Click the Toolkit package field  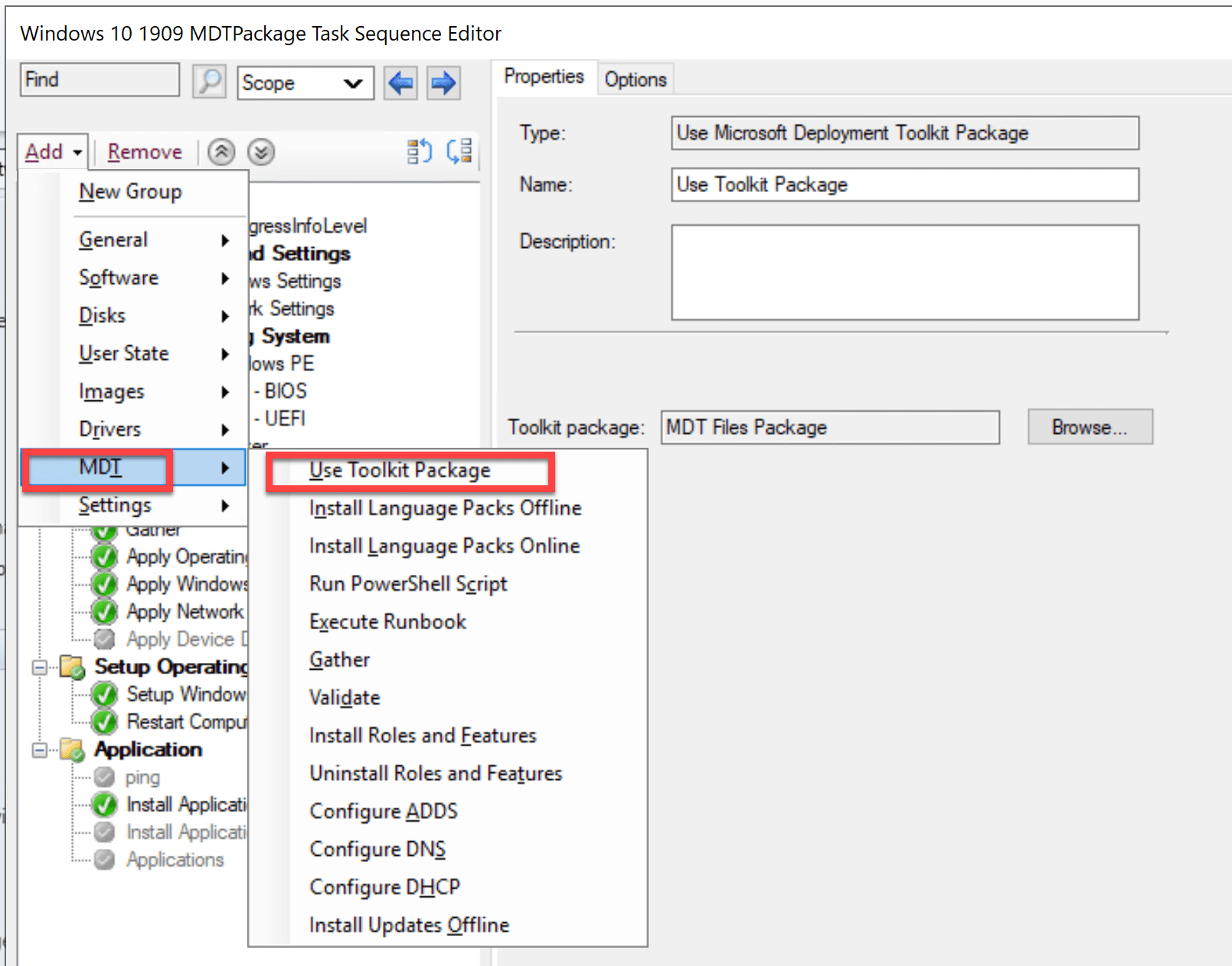click(830, 427)
